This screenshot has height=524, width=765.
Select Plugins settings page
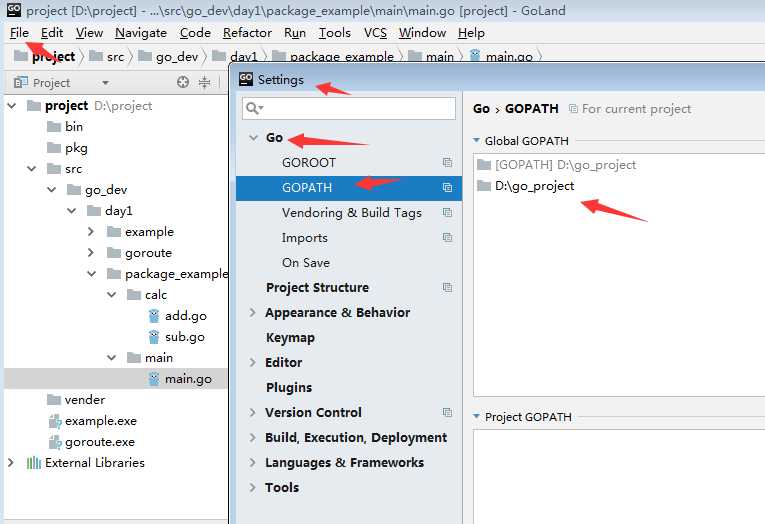[x=289, y=387]
